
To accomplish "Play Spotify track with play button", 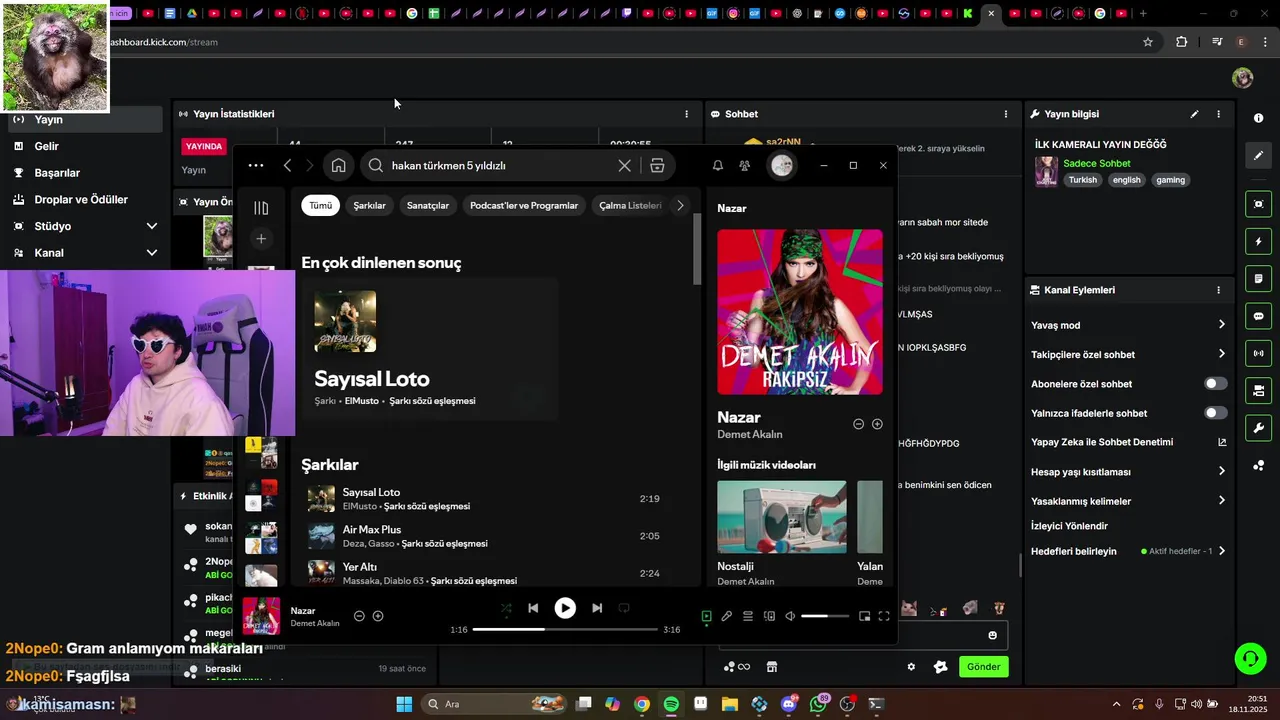I will coord(565,608).
